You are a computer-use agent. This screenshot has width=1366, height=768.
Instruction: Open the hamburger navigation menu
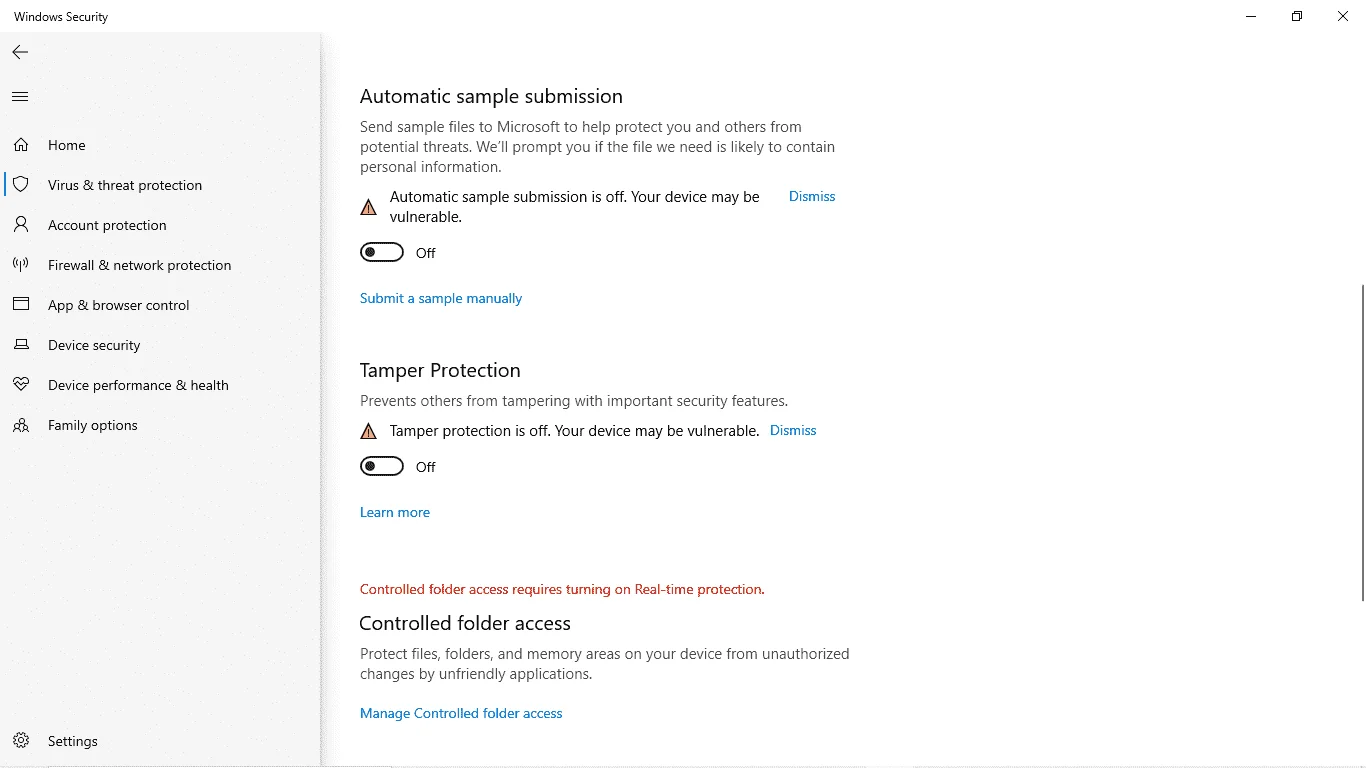20,97
